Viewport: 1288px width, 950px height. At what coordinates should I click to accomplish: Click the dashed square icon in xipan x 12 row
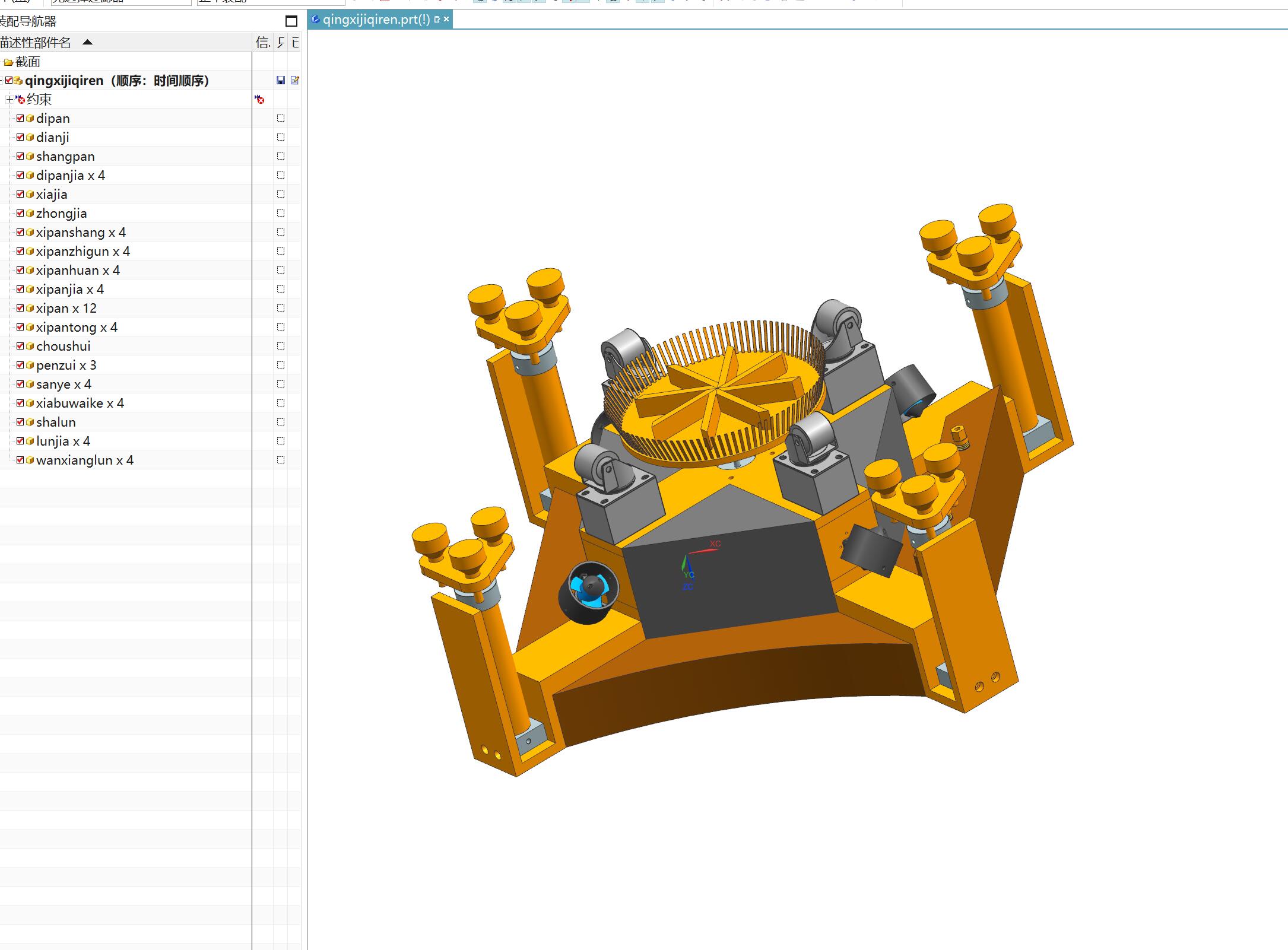(x=281, y=308)
